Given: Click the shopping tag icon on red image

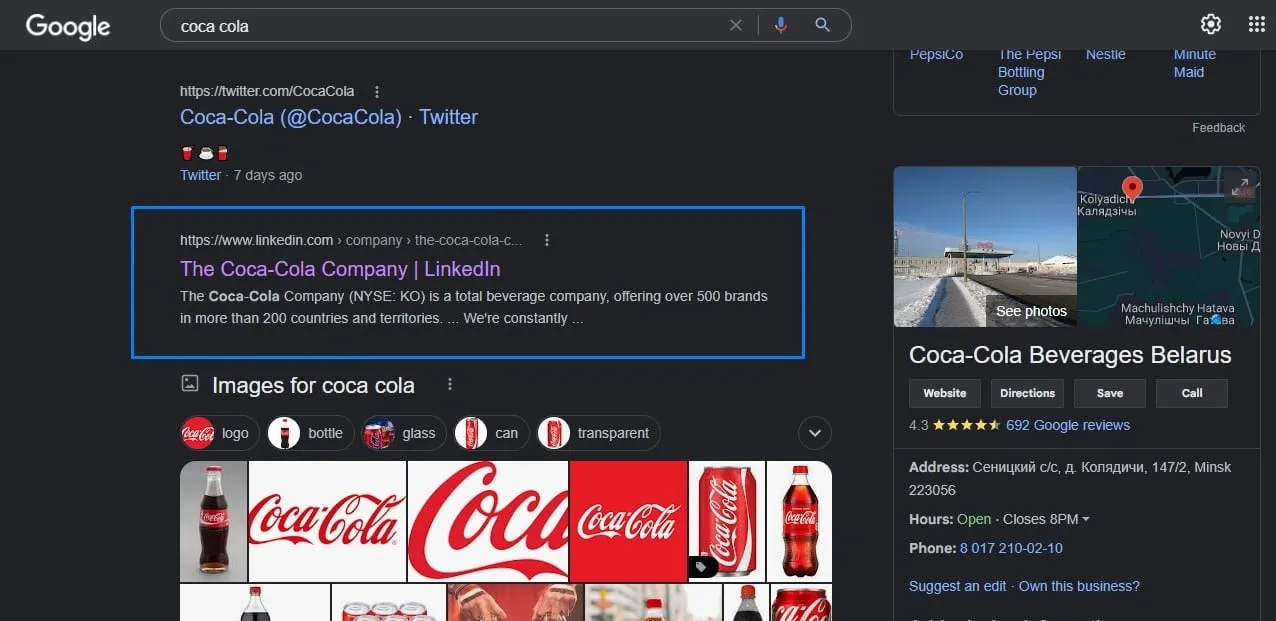Looking at the screenshot, I should [701, 567].
